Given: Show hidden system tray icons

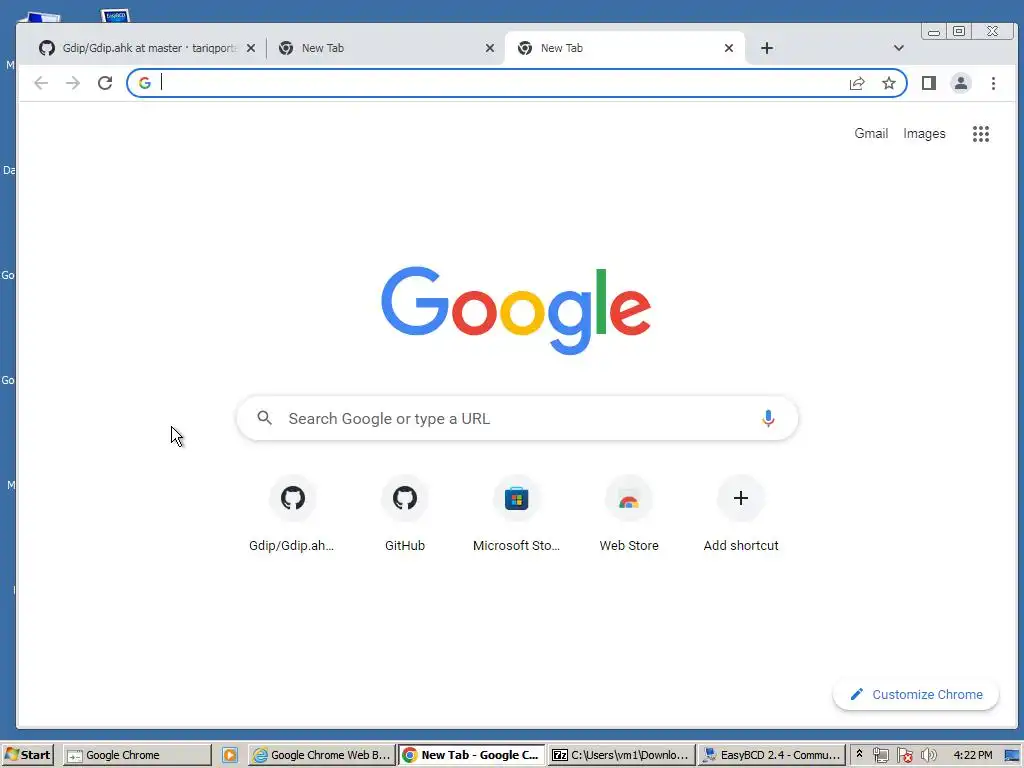Looking at the screenshot, I should pyautogui.click(x=859, y=754).
